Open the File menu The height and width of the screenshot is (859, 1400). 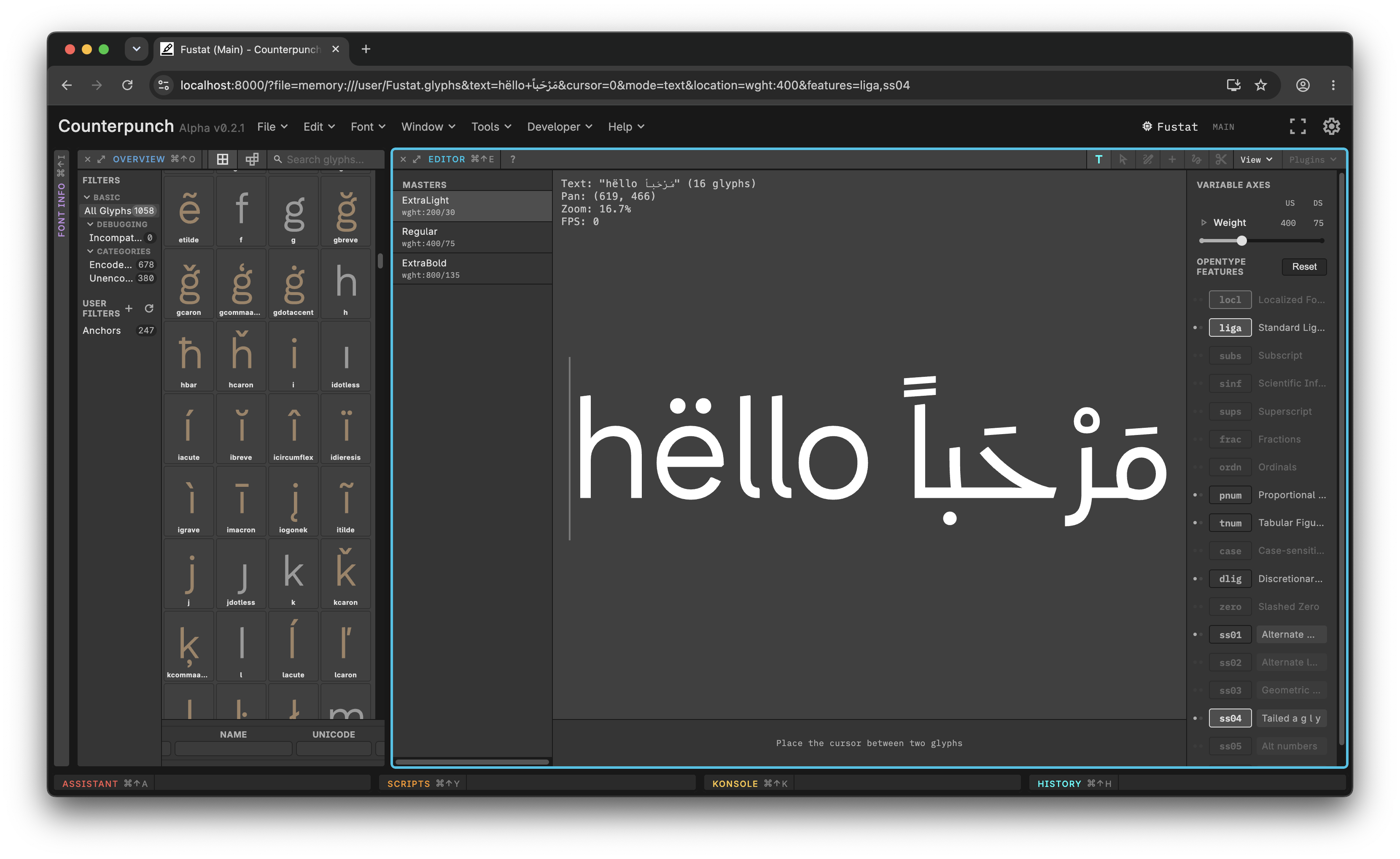272,127
